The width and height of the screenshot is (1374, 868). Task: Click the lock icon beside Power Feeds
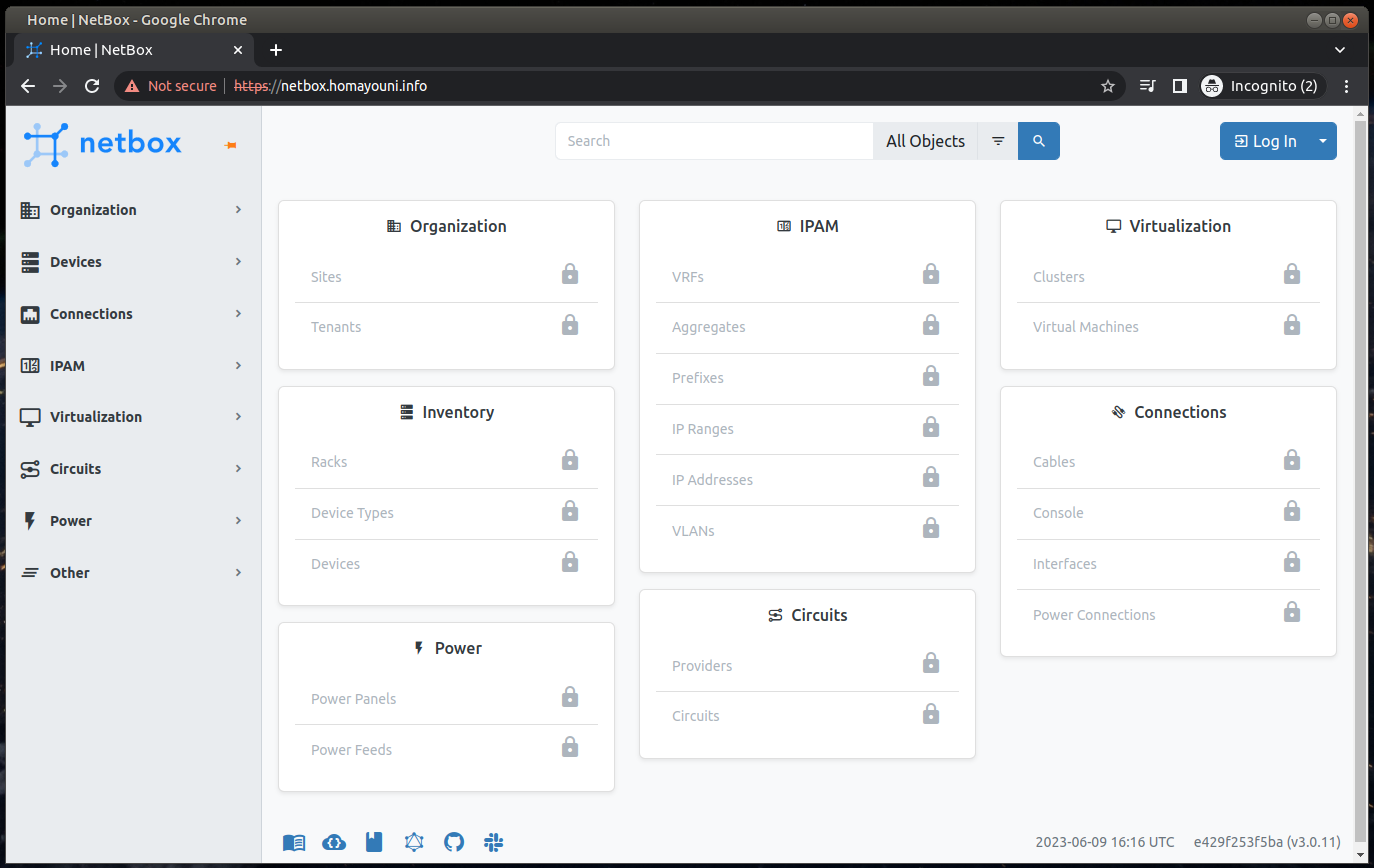(570, 747)
